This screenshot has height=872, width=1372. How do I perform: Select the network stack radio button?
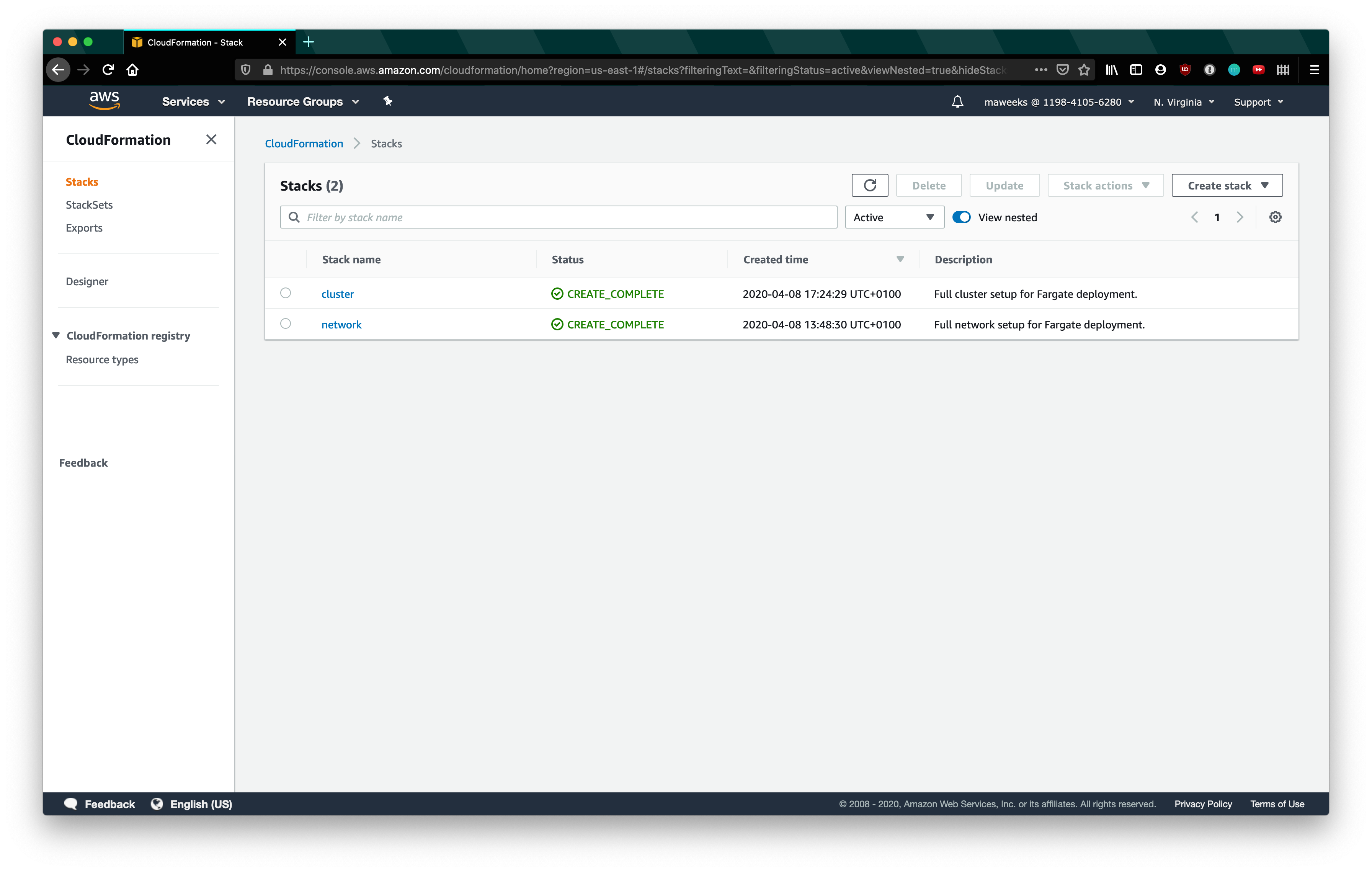pyautogui.click(x=286, y=323)
